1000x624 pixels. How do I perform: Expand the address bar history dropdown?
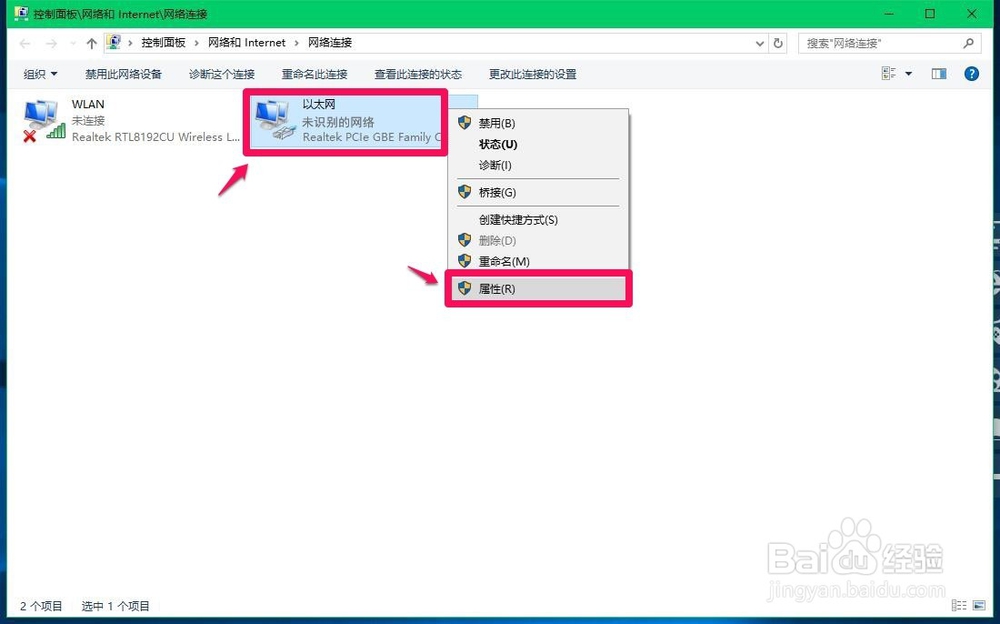point(758,42)
